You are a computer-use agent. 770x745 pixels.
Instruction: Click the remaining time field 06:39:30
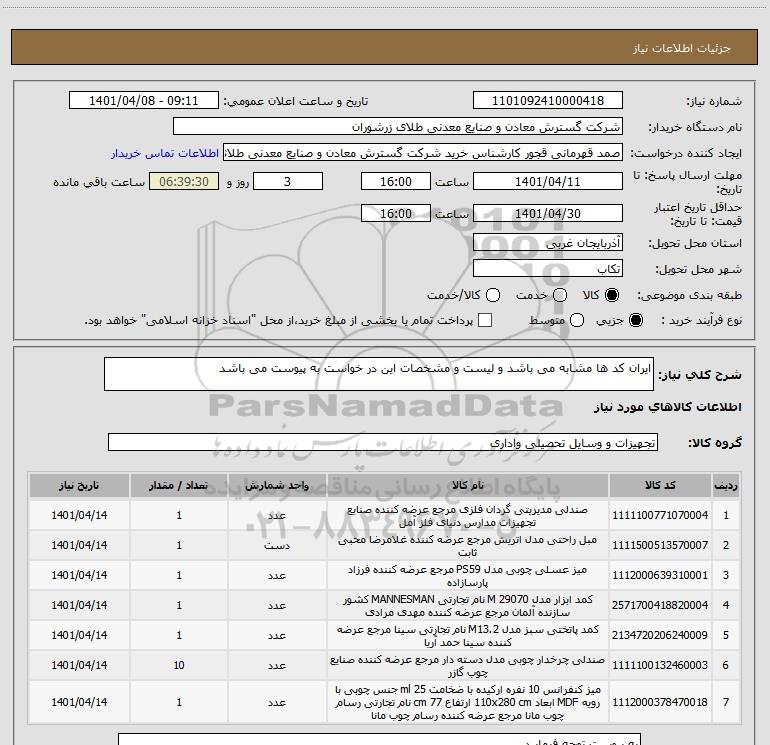coord(184,181)
